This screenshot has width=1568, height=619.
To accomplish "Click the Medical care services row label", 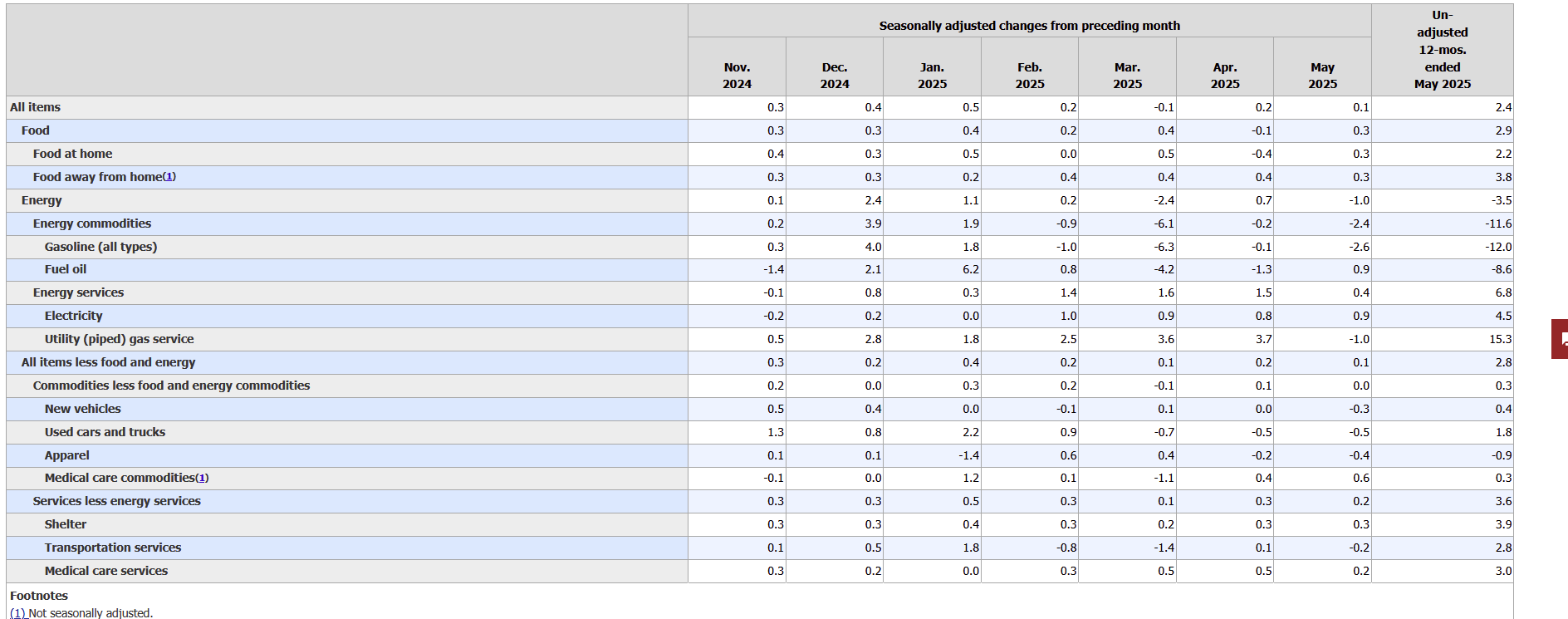I will coord(106,571).
